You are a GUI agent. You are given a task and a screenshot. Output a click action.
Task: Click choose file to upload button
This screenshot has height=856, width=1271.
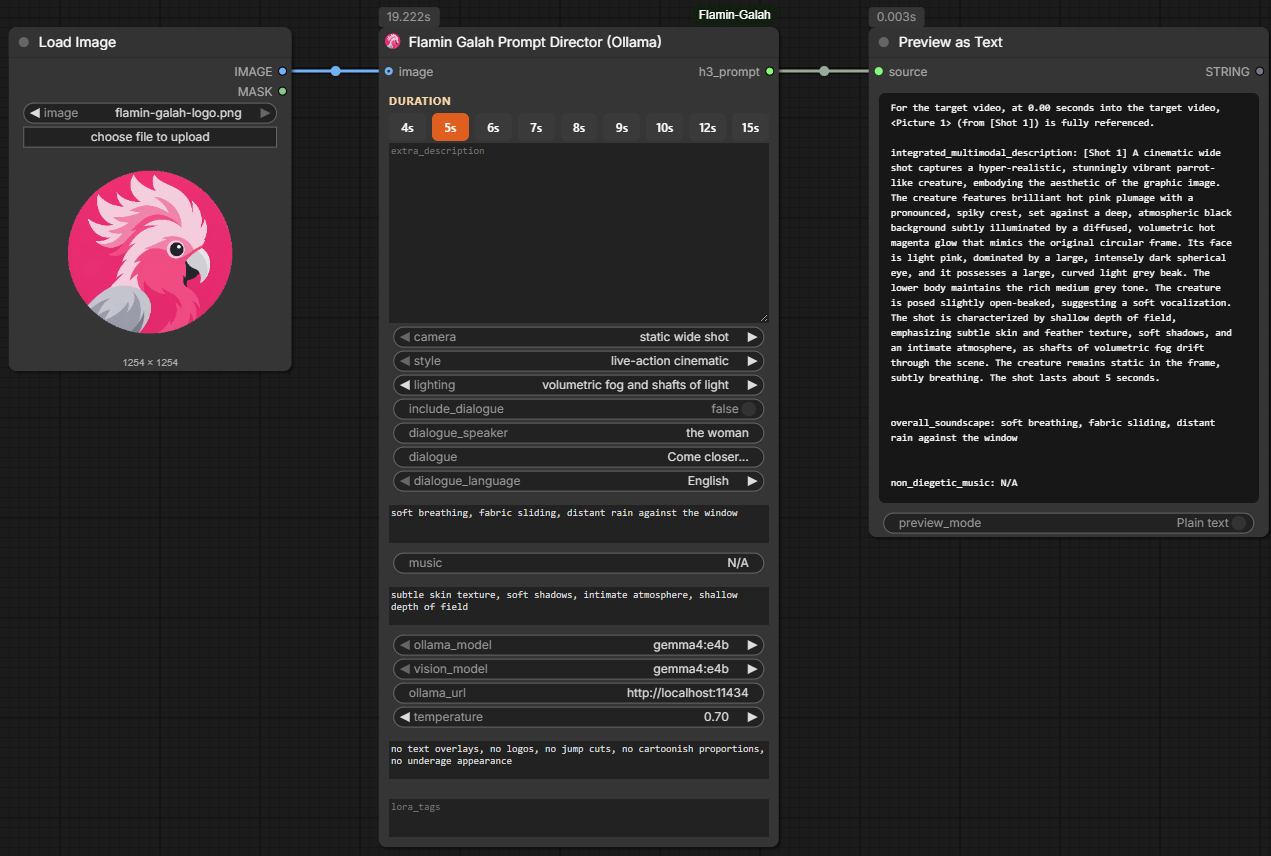(150, 137)
